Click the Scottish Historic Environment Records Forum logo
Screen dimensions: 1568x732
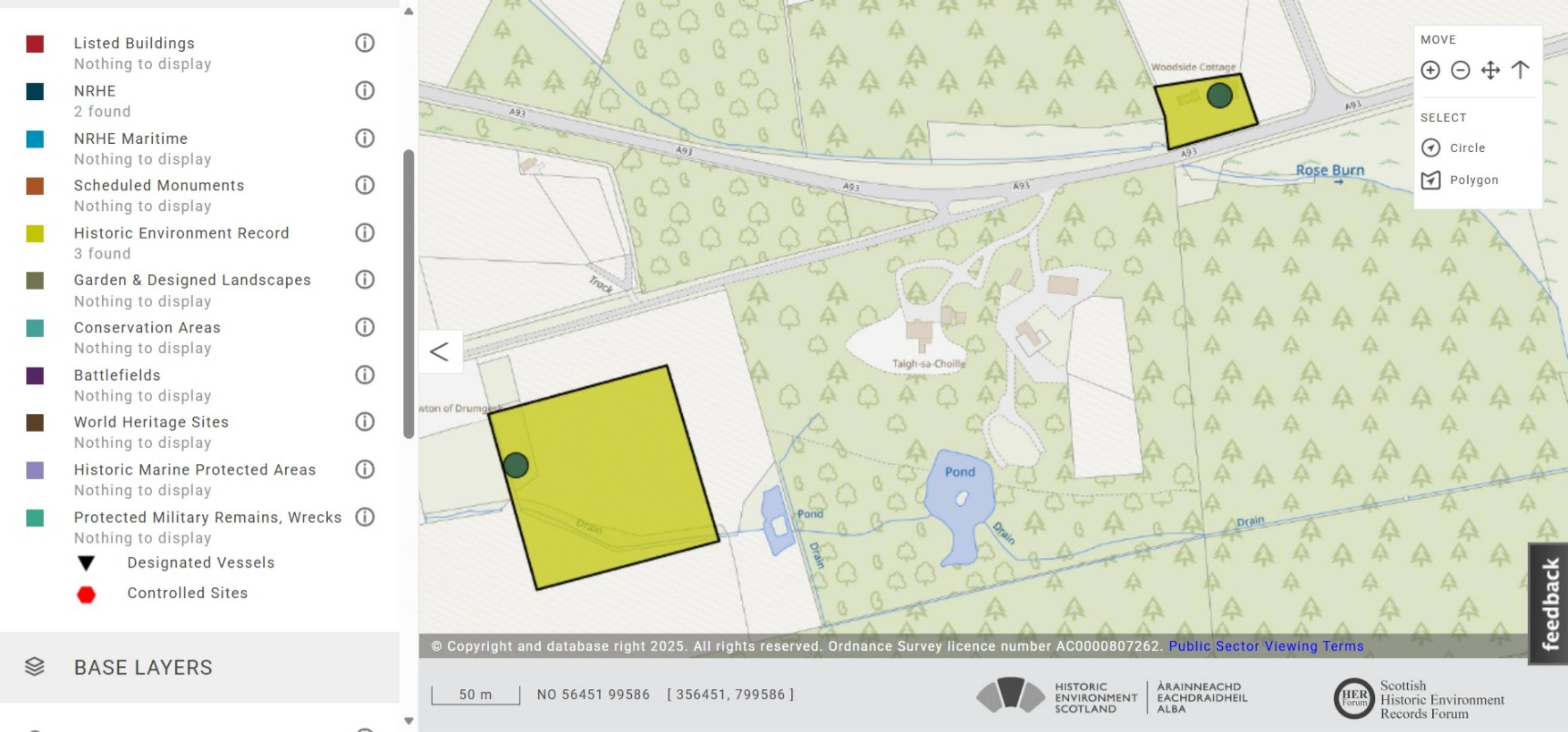point(1419,699)
